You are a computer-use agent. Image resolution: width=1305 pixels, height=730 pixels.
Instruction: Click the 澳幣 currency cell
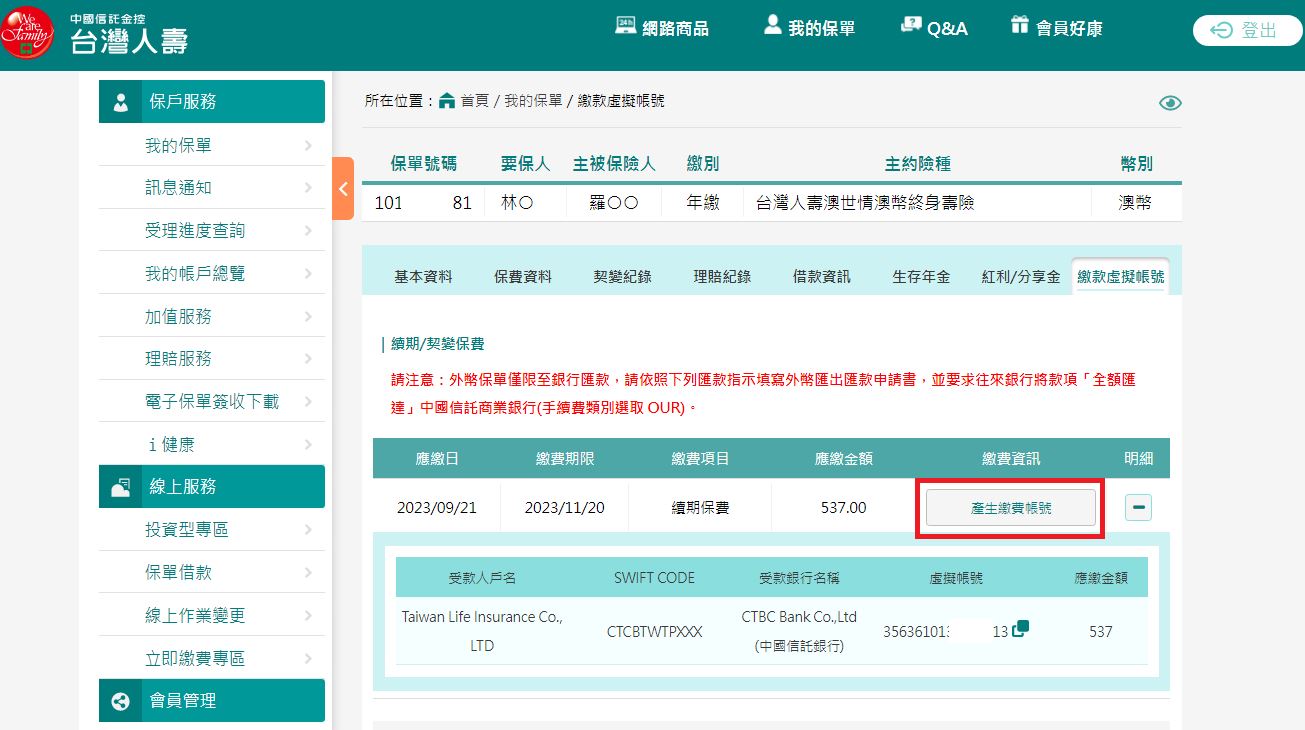[1135, 203]
